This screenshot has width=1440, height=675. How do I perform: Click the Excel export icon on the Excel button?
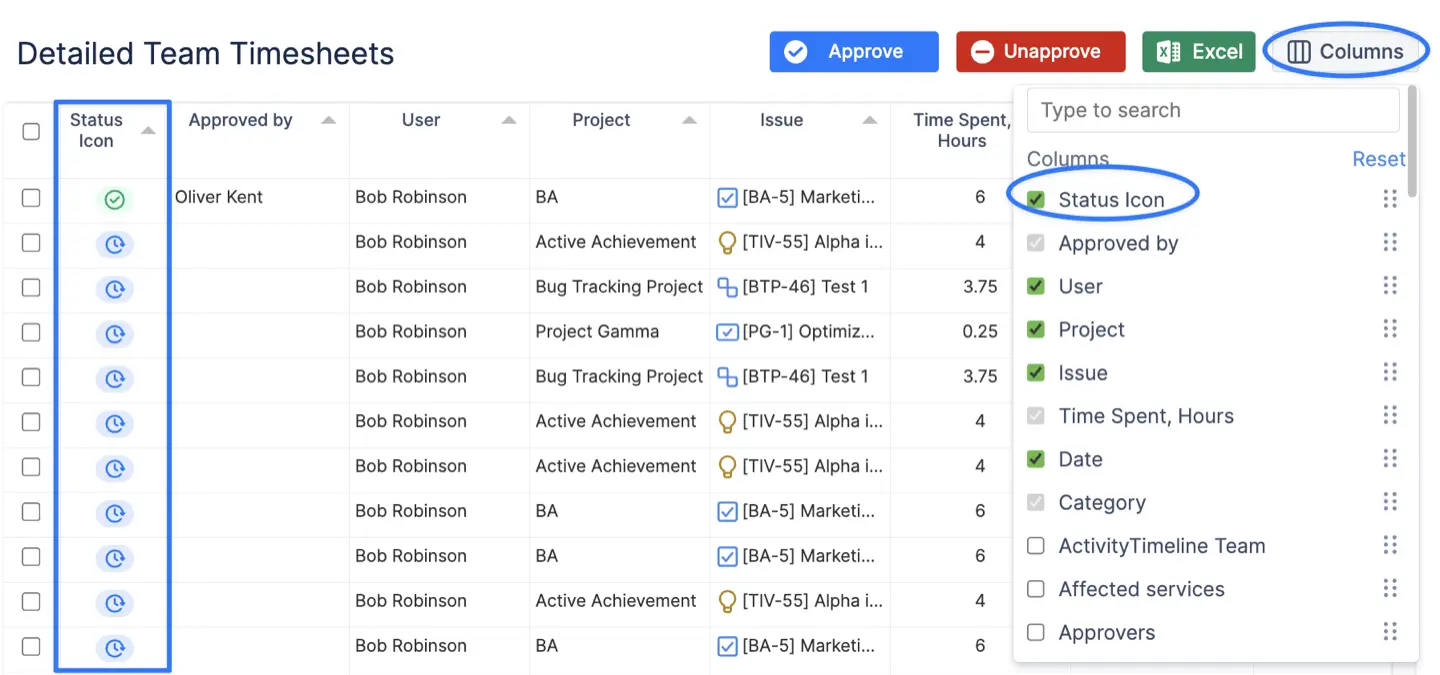pyautogui.click(x=1166, y=51)
